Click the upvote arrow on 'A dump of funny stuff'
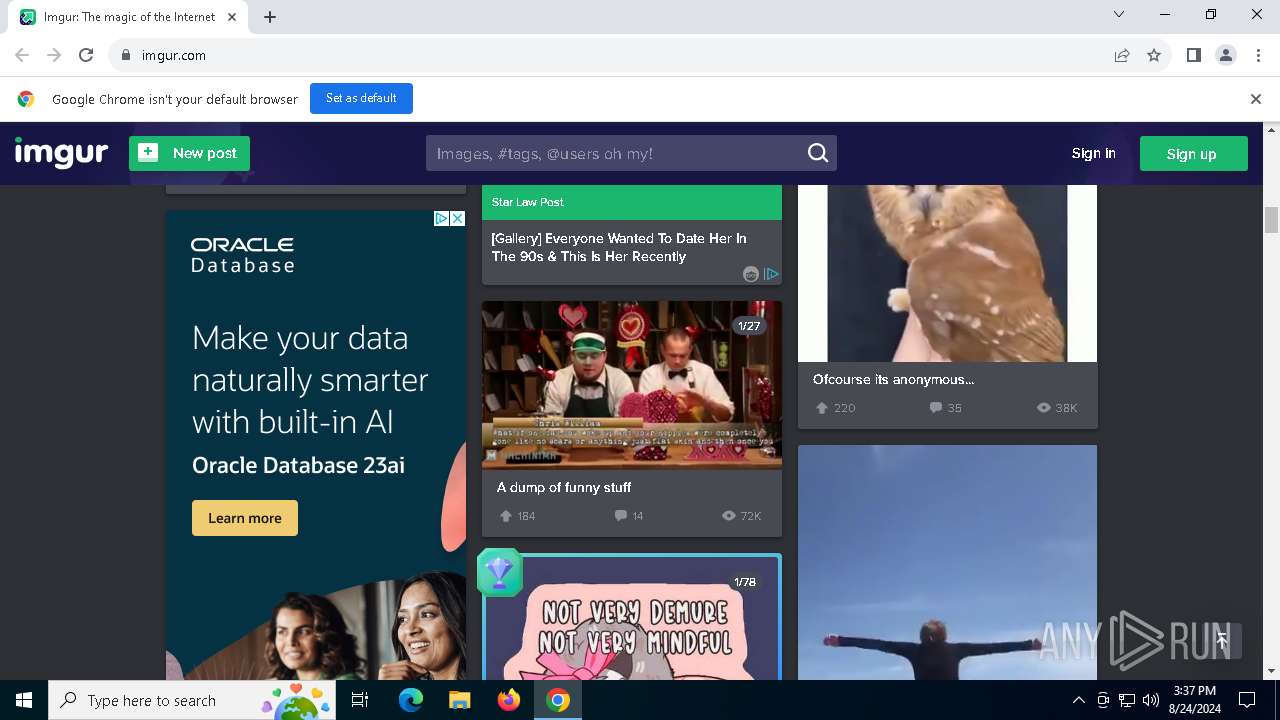The height and width of the screenshot is (720, 1280). click(x=506, y=516)
